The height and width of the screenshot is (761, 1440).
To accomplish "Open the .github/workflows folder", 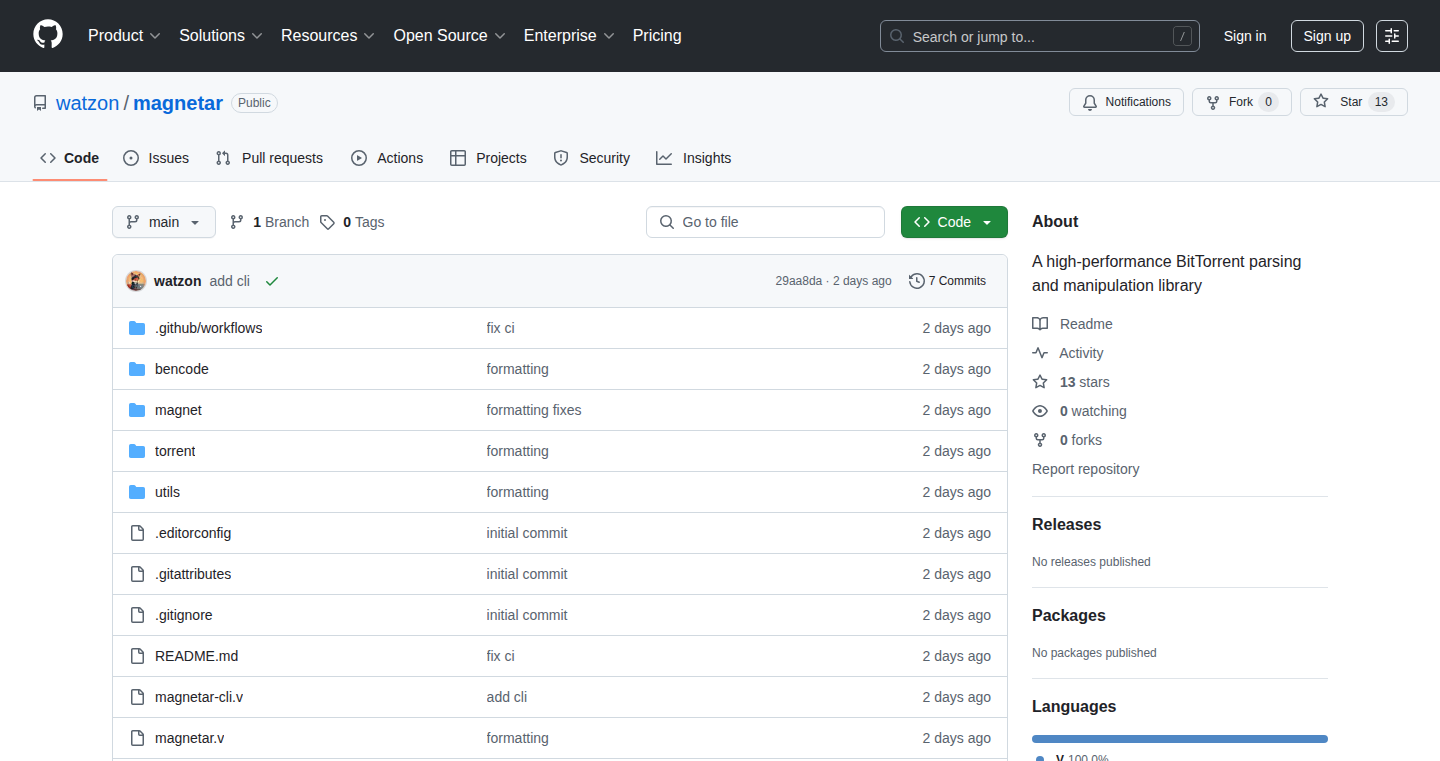I will [208, 328].
